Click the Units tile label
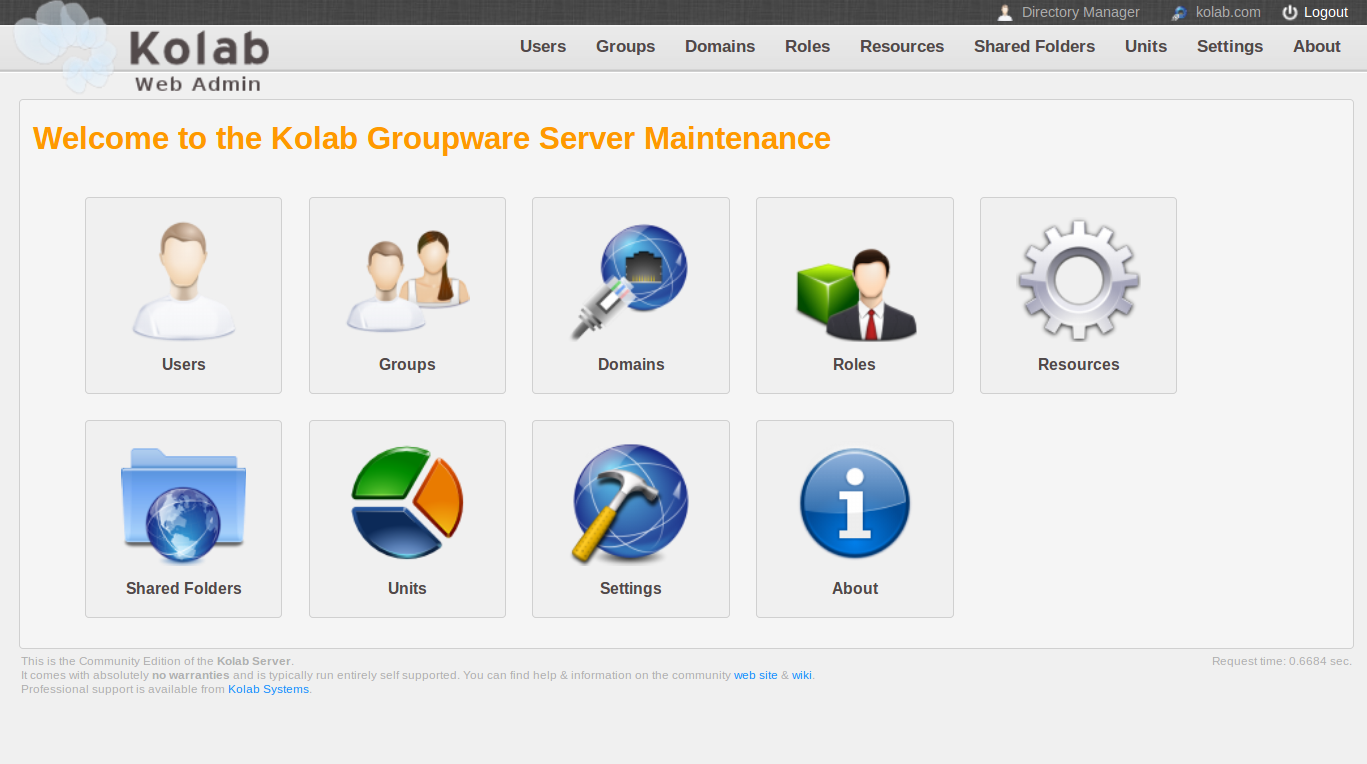 click(x=407, y=589)
